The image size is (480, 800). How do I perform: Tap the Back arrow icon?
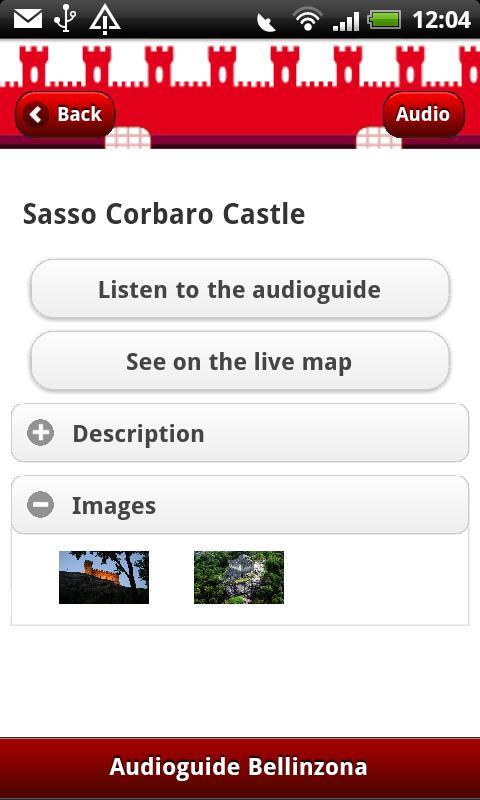tap(37, 114)
